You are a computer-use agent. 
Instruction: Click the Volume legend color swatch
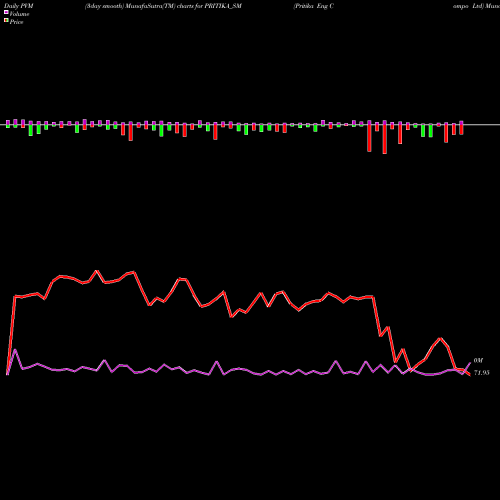(x=6, y=13)
